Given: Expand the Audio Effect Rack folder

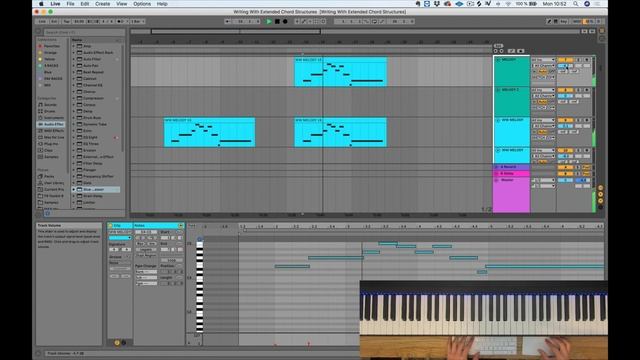Looking at the screenshot, I should point(74,53).
